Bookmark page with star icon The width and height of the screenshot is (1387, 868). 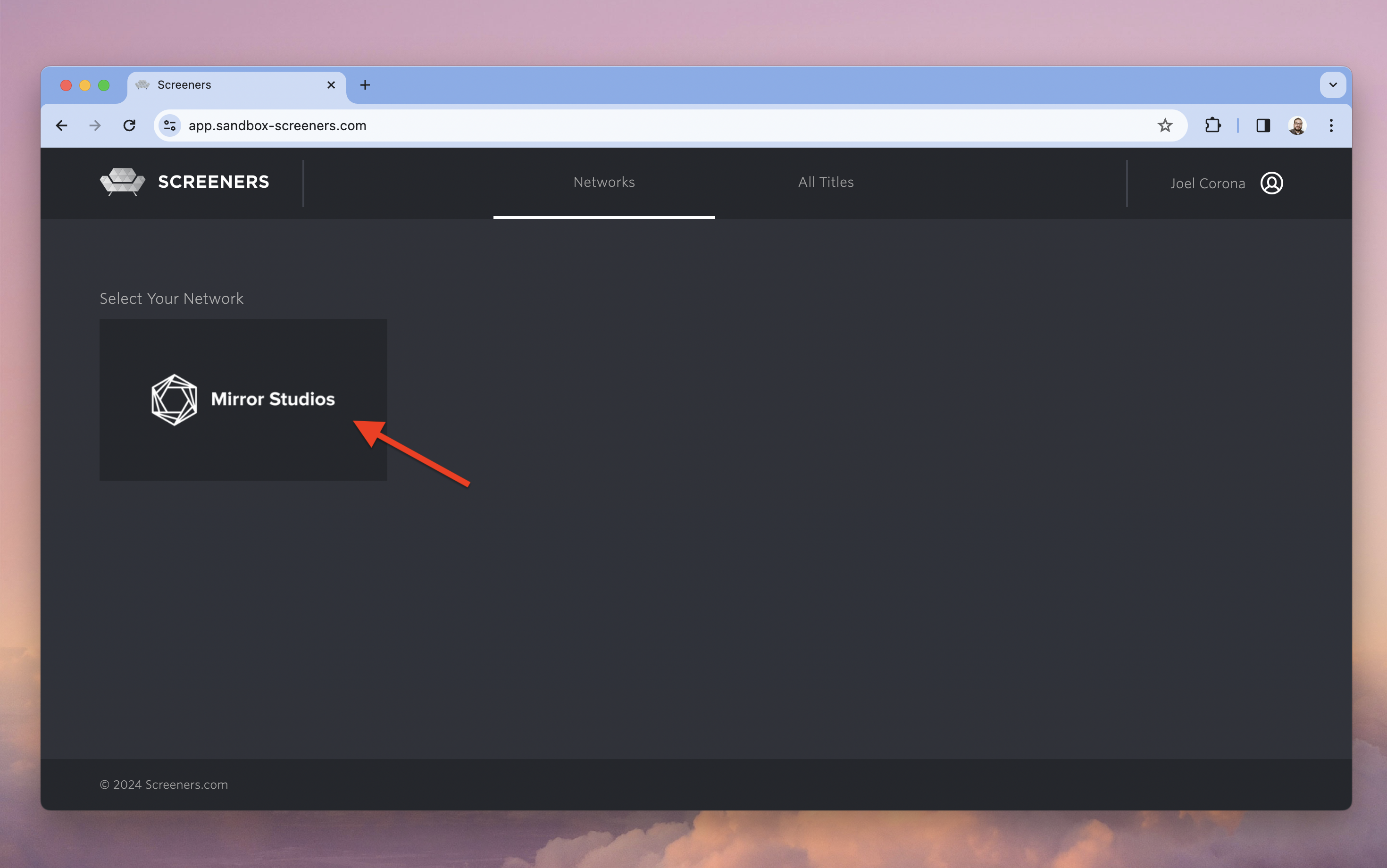(1164, 126)
